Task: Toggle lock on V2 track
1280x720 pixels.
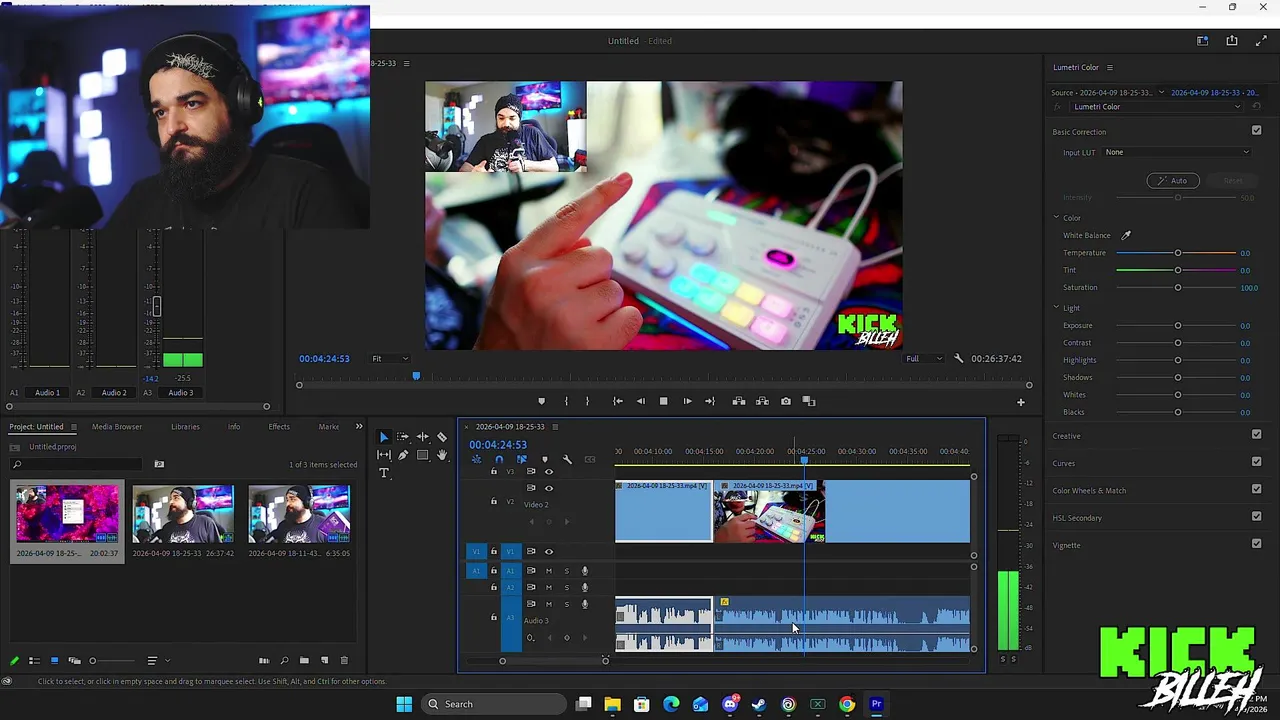Action: pyautogui.click(x=493, y=501)
